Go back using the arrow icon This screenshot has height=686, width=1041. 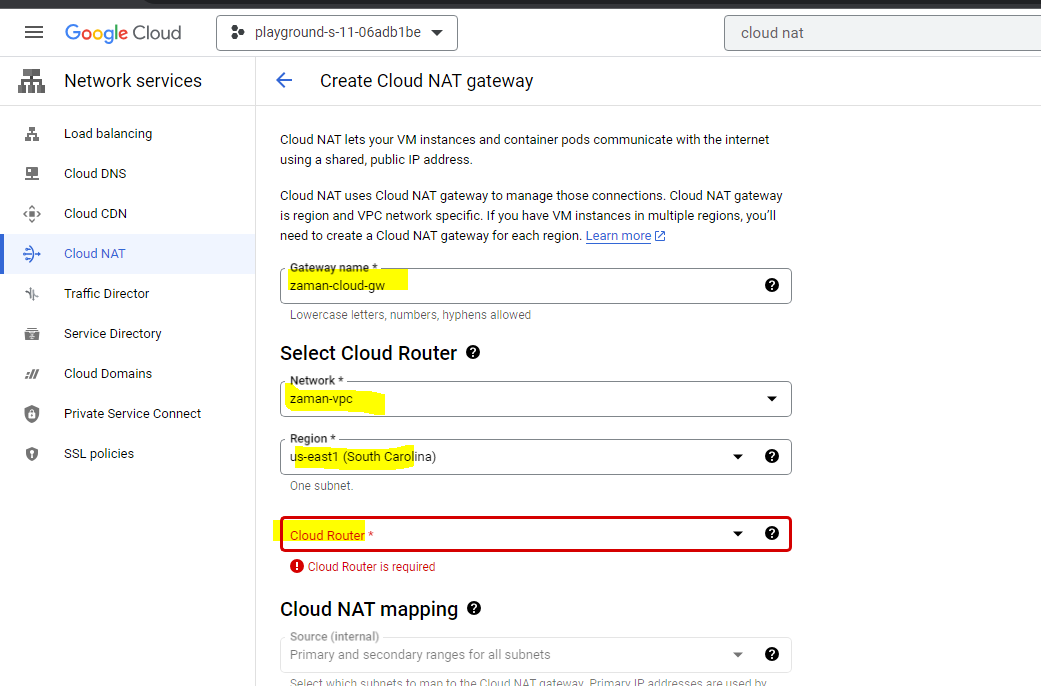(x=284, y=81)
